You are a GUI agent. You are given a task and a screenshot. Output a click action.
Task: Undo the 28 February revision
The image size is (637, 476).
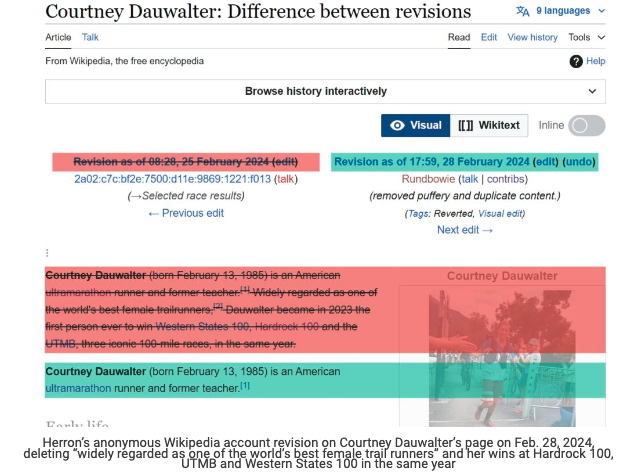coord(578,162)
